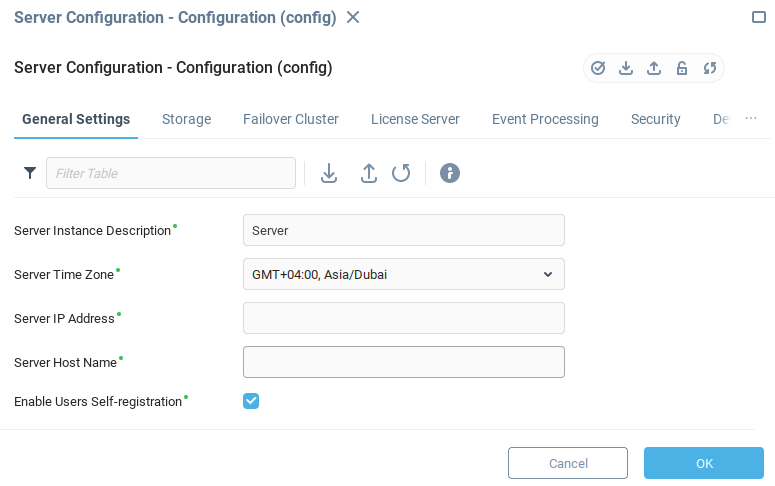This screenshot has height=486, width=775.
Task: Click the open padlock icon
Action: click(x=682, y=68)
